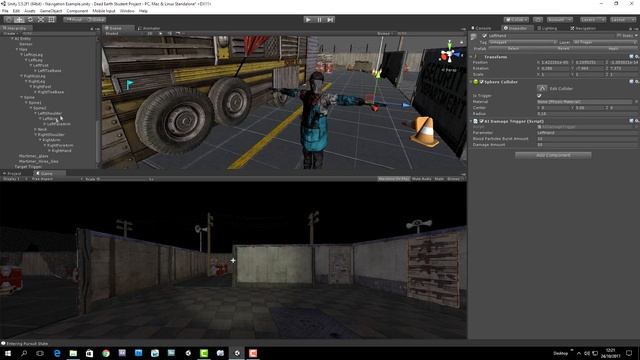Screen dimensions: 640x360
Task: Toggle the Pivot handle position button
Action: 74,19
